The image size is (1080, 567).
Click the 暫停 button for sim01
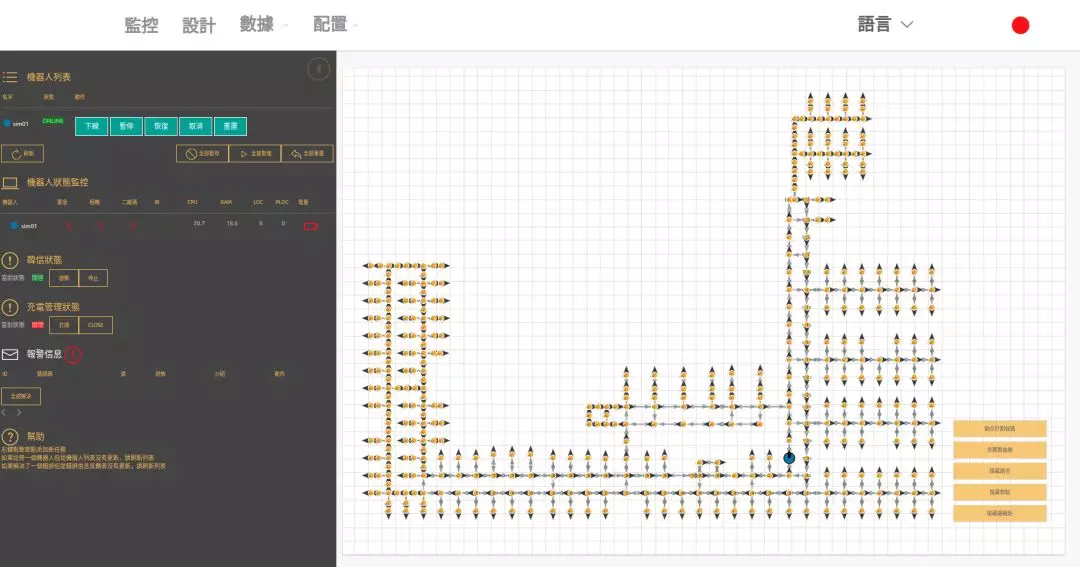[126, 127]
